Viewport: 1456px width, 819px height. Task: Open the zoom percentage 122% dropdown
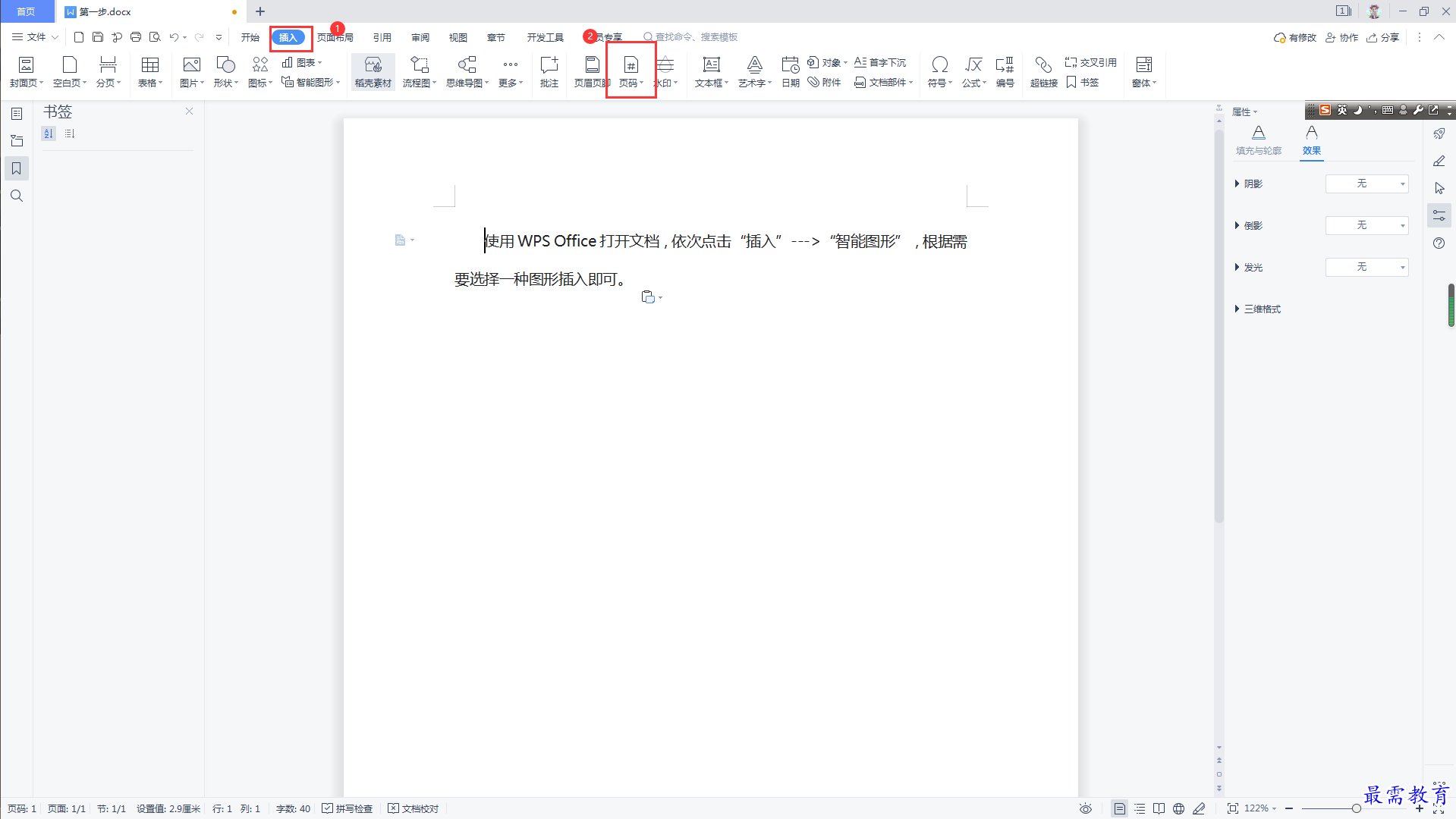[1260, 808]
